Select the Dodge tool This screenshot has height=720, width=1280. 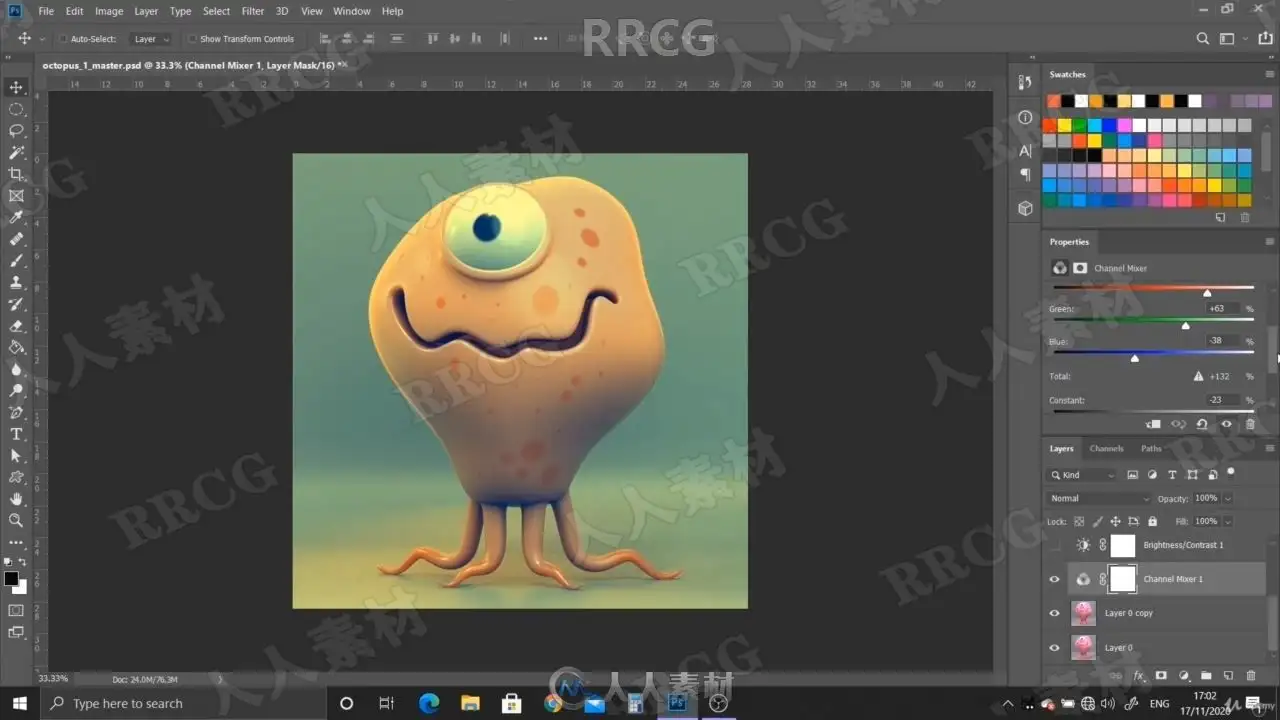(x=16, y=390)
